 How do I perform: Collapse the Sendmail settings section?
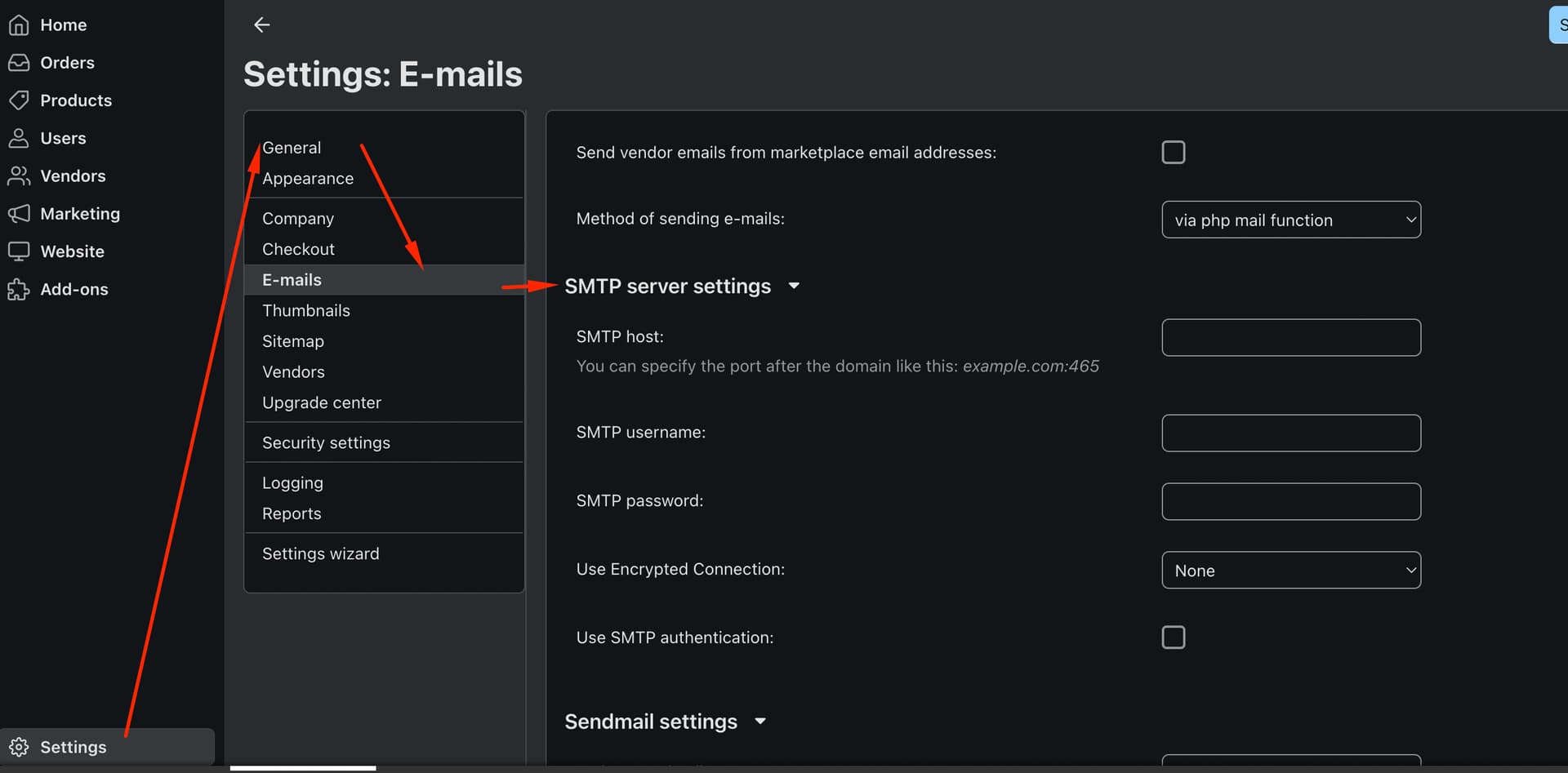pos(760,722)
